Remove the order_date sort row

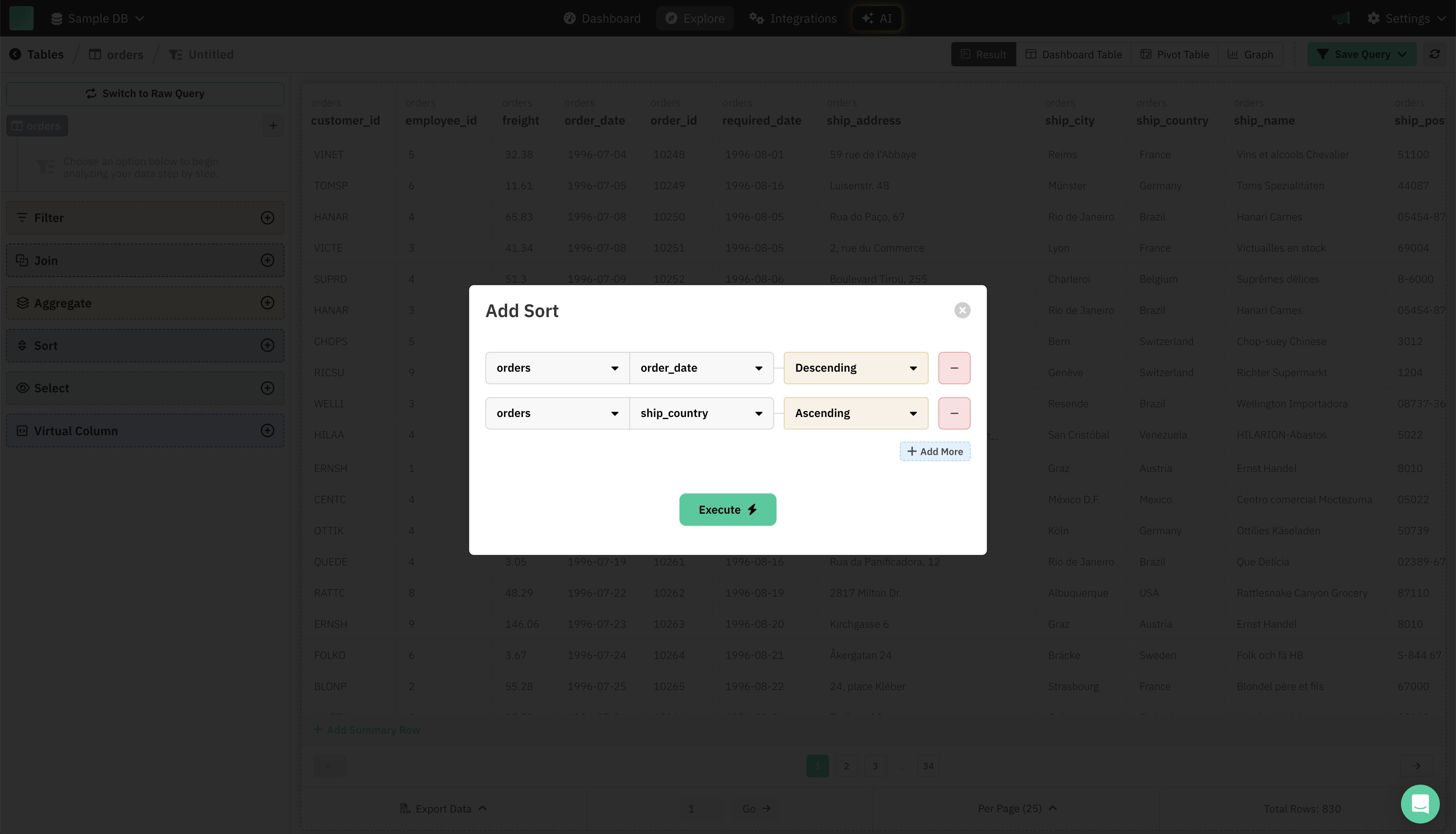(x=954, y=368)
